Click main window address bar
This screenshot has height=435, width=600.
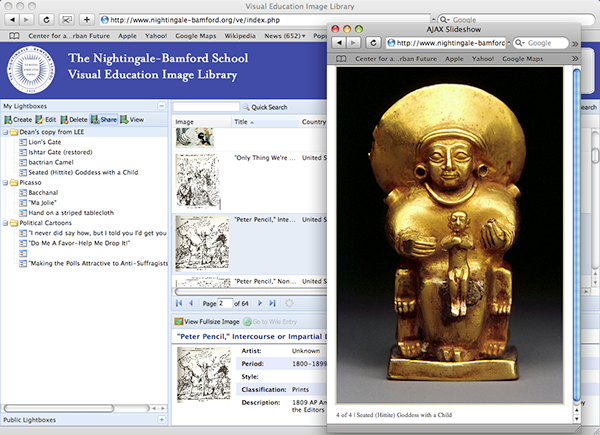coord(265,20)
